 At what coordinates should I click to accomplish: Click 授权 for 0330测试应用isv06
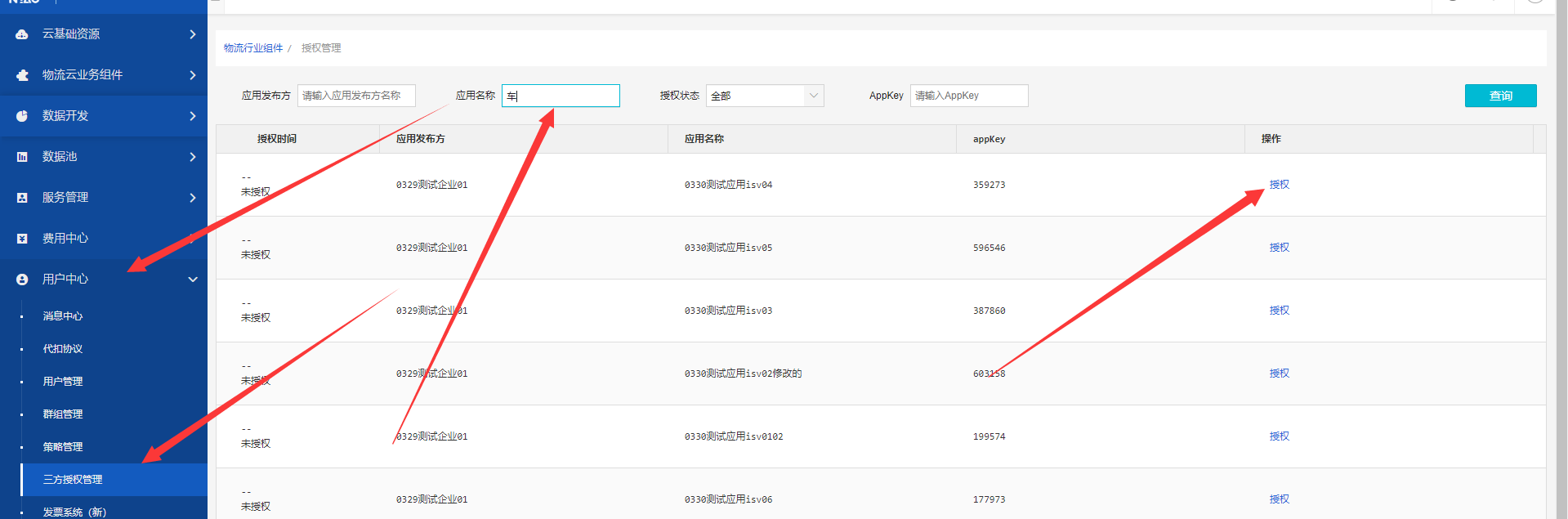click(x=1280, y=499)
